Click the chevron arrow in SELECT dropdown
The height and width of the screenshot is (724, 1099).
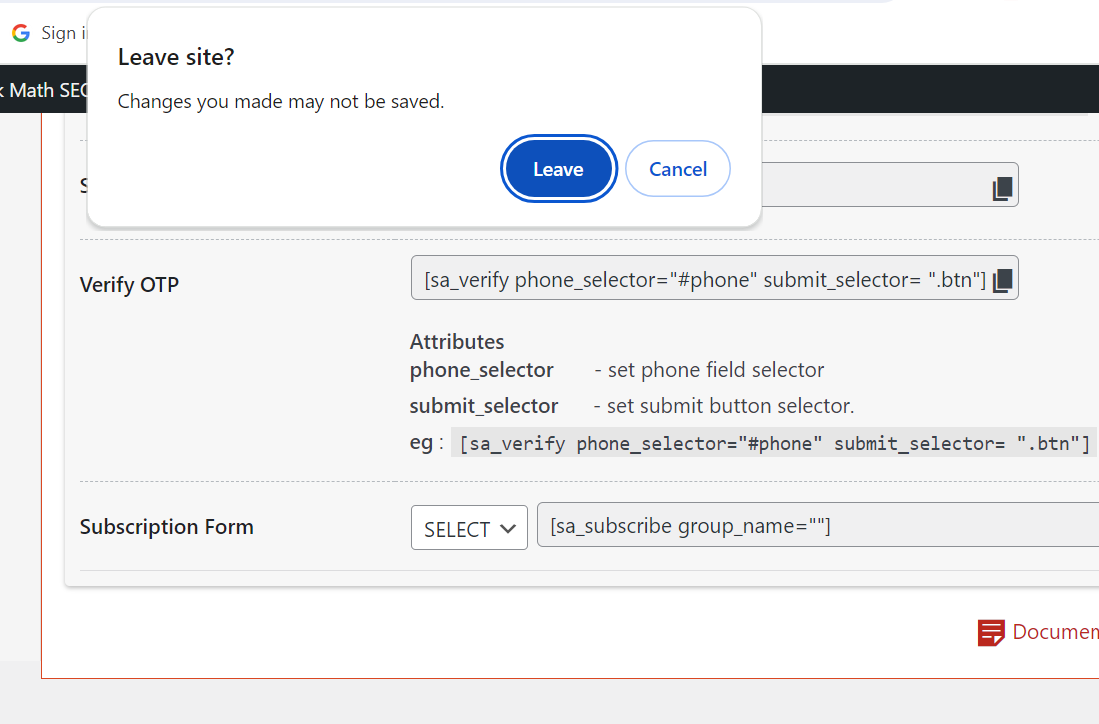[x=508, y=529]
